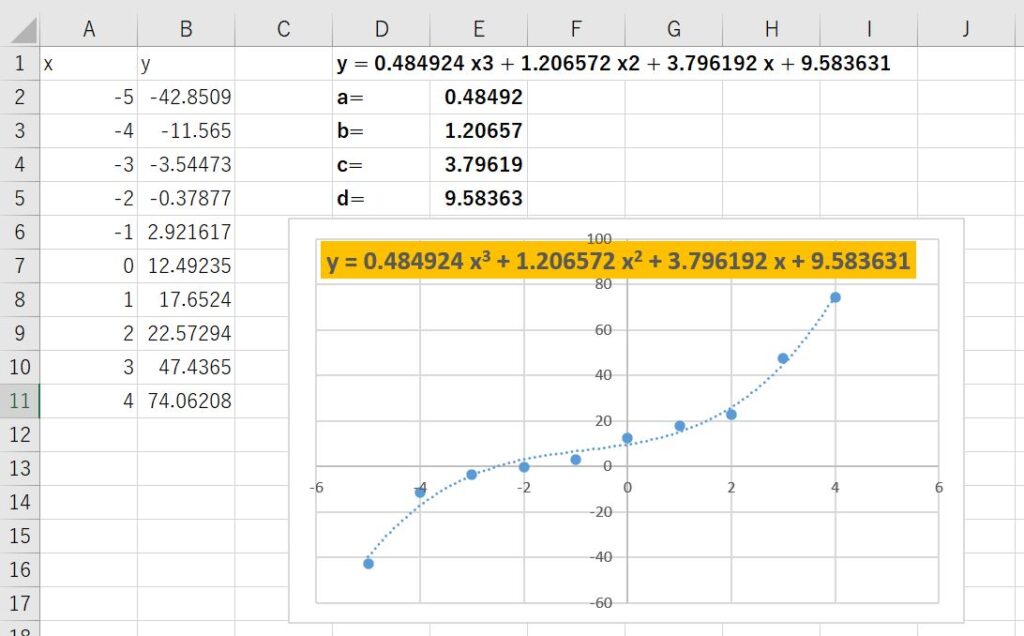Click the chart data point at x=4
The height and width of the screenshot is (636, 1024).
[x=835, y=298]
